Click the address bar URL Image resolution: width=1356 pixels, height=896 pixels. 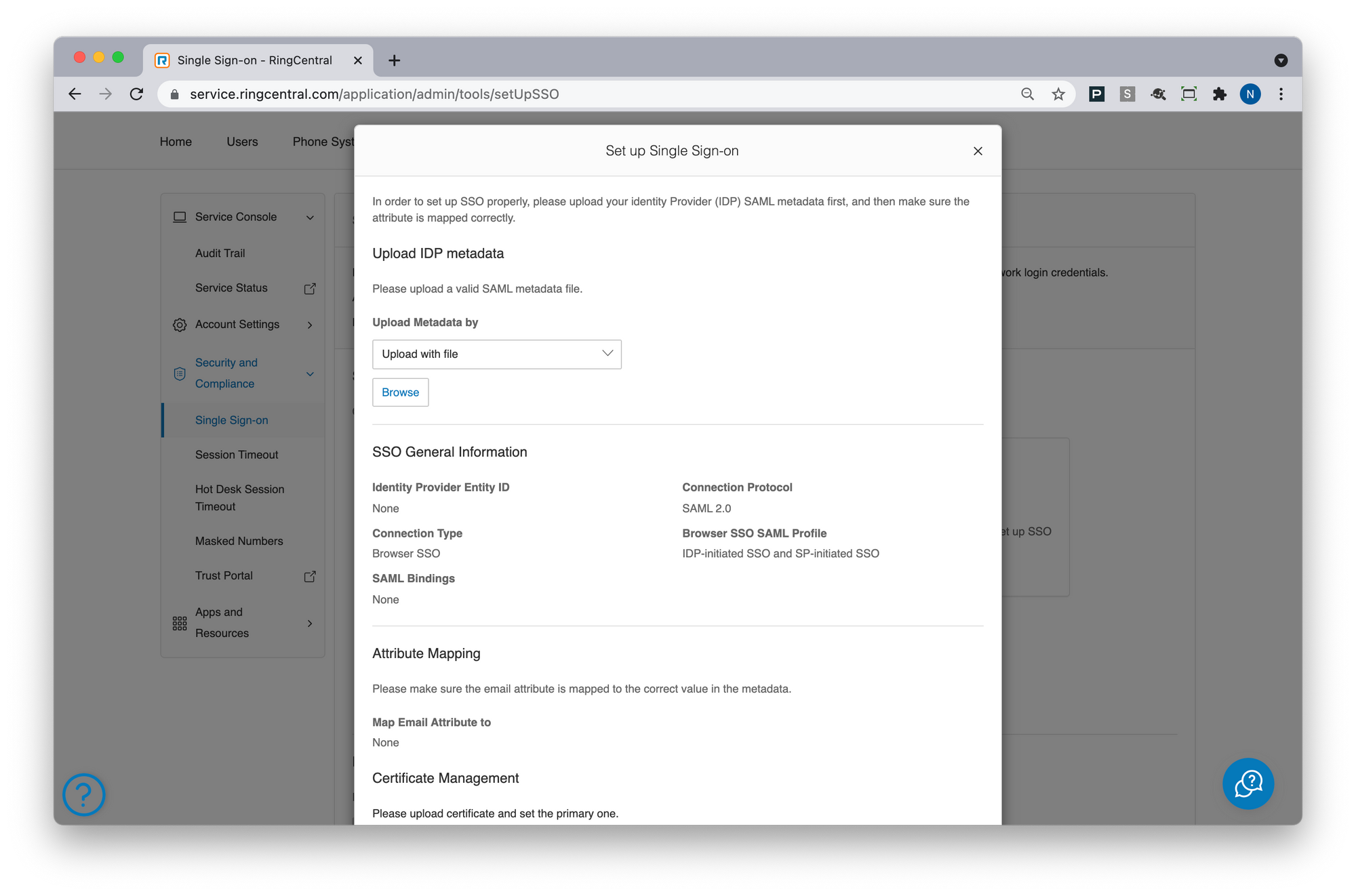(374, 94)
